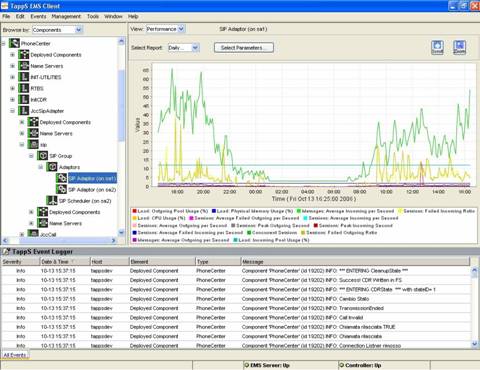Collapse the PhoneCenter root node
This screenshot has width=480, height=370.
tap(3, 43)
